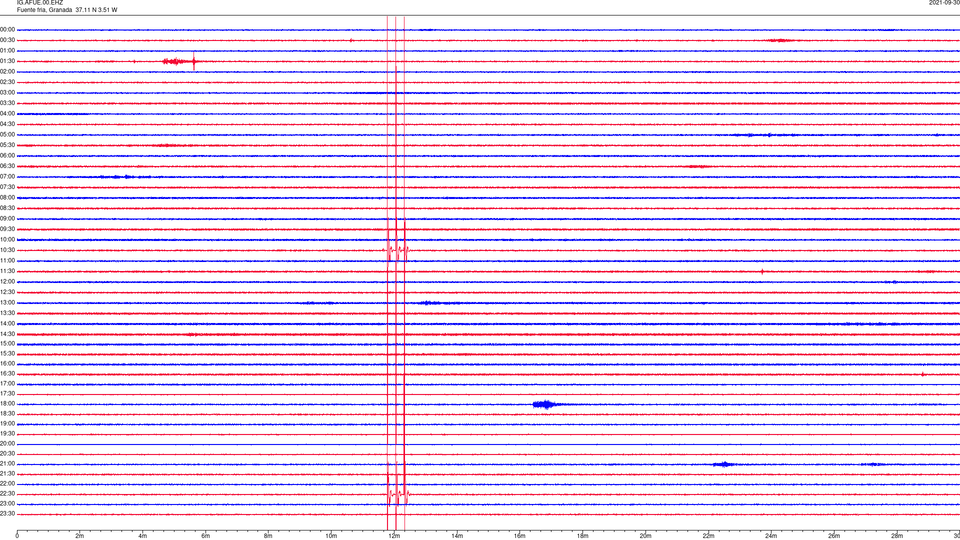Select the 17:00 trace time label
The width and height of the screenshot is (960, 540).
coord(7,383)
